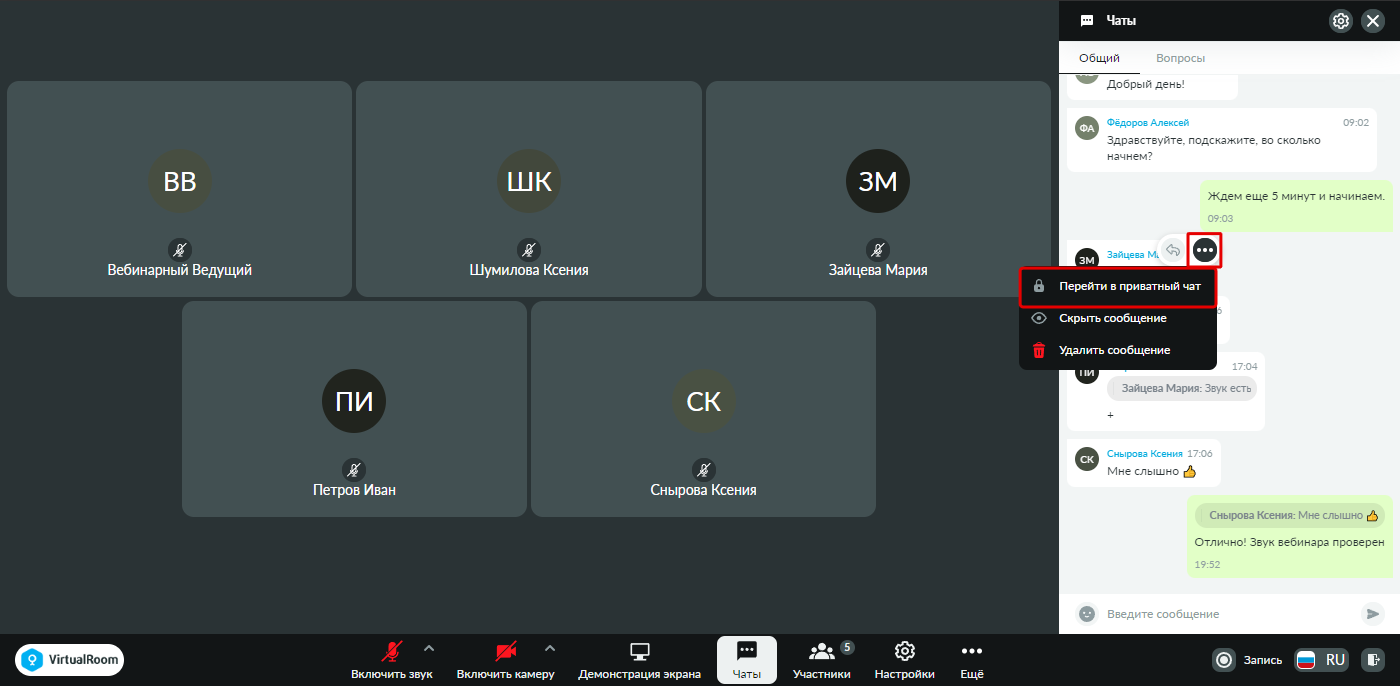Choose Удалить сообщение in the menu

[1118, 350]
